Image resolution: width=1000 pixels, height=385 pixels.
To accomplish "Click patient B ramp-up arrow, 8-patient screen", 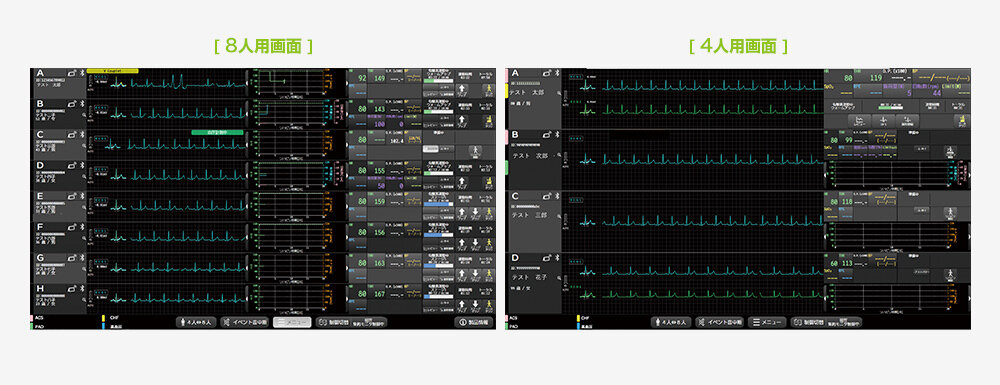I will click(462, 121).
